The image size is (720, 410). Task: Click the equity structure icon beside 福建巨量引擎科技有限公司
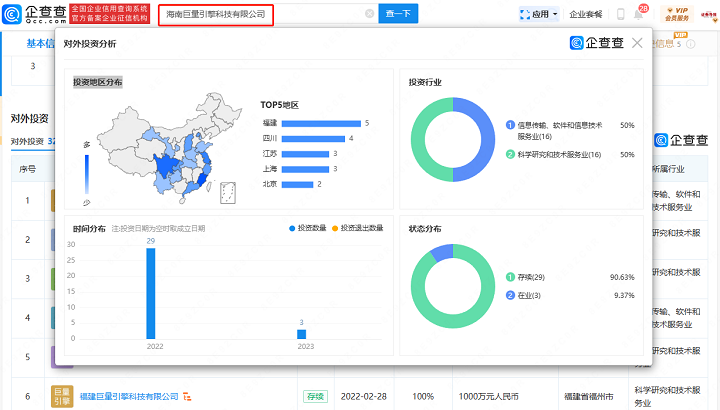pos(187,396)
